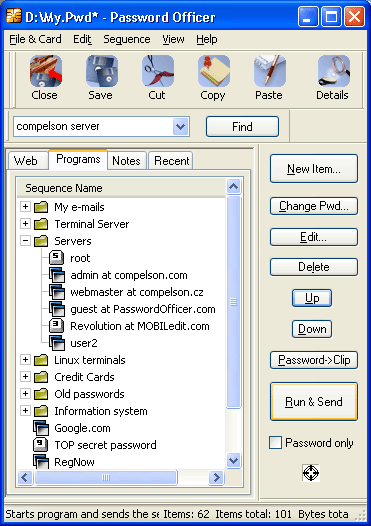Image resolution: width=371 pixels, height=526 pixels.
Task: Click the Cut scissors toolbar icon
Action: 158,71
